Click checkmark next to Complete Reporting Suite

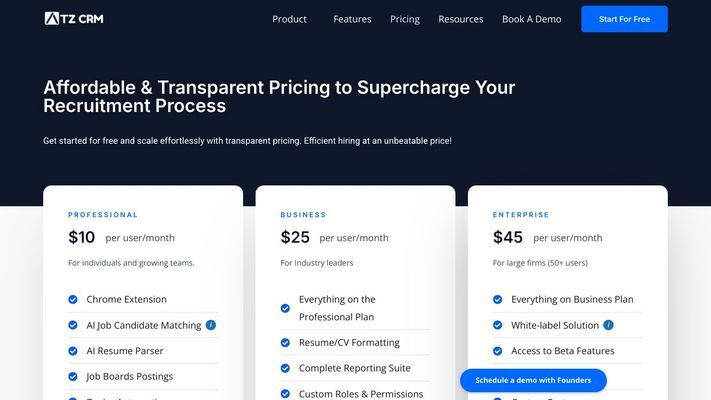pos(285,368)
